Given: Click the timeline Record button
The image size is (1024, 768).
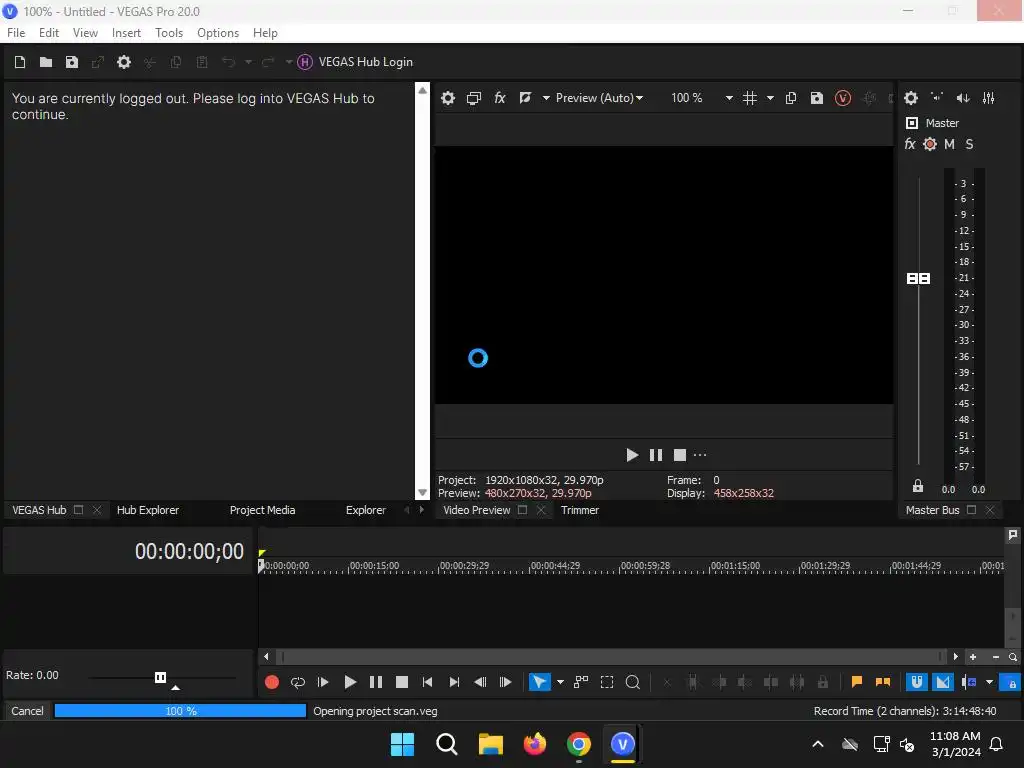Looking at the screenshot, I should point(272,682).
